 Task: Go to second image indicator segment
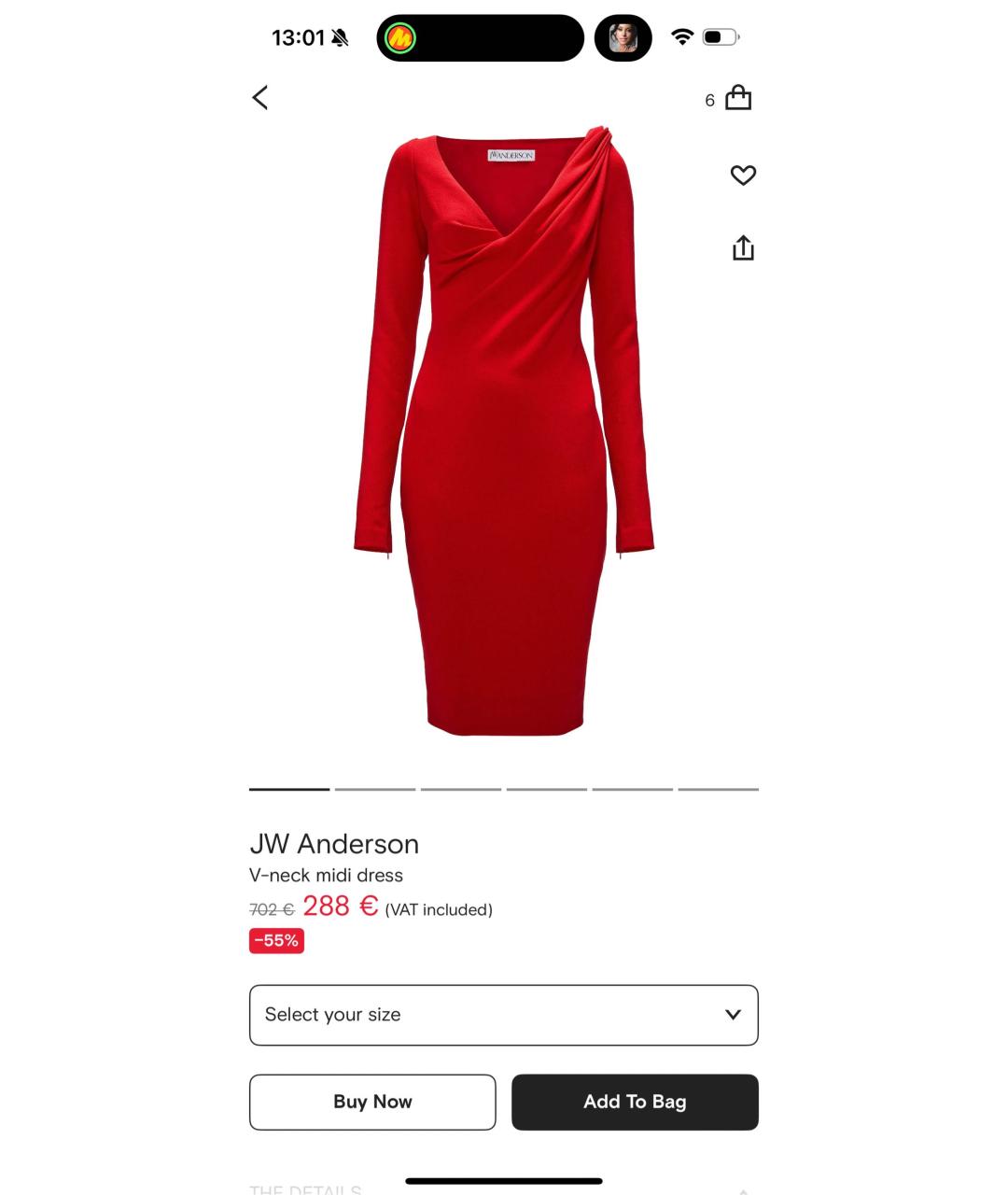pos(375,789)
